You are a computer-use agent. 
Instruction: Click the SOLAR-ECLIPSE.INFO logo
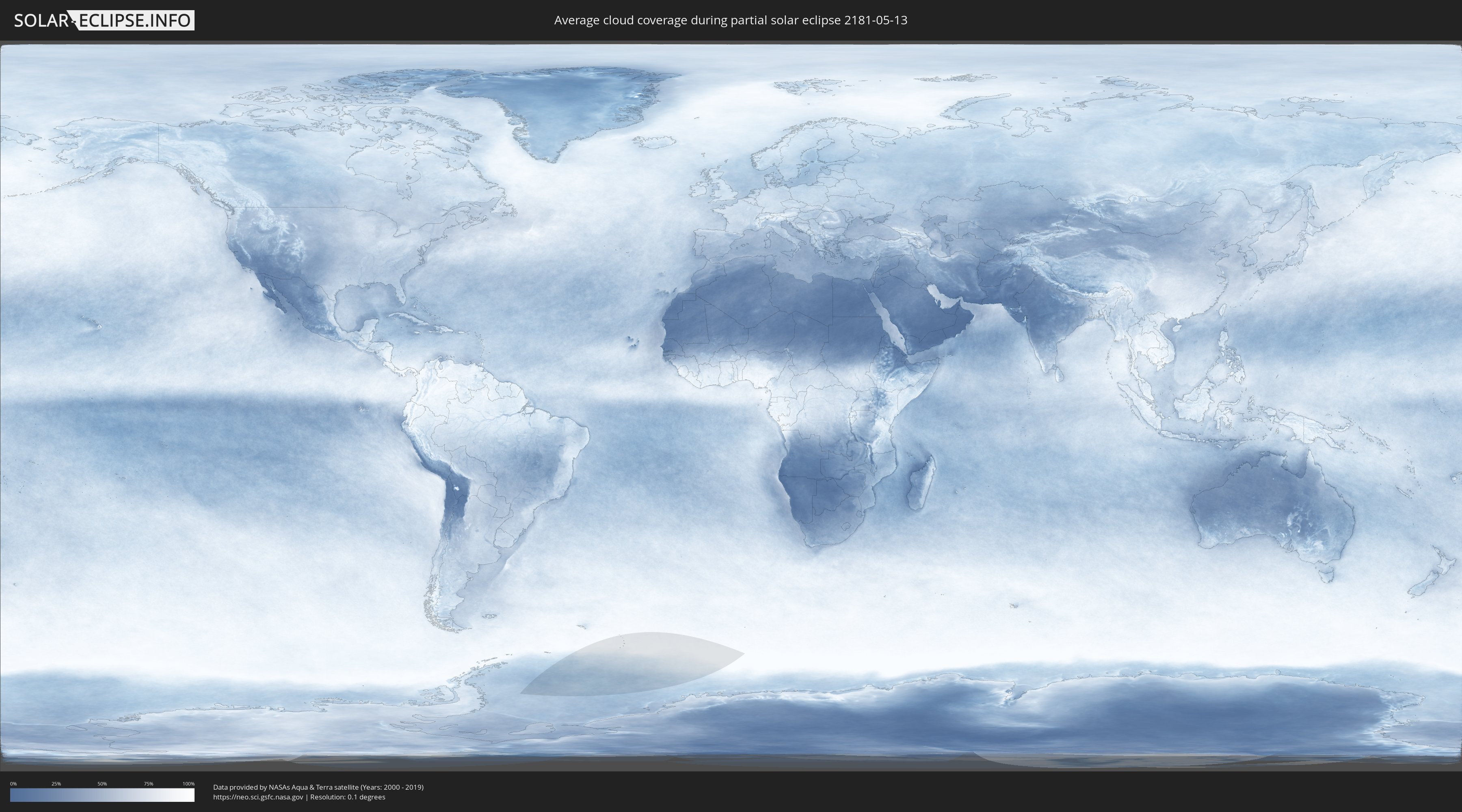104,20
